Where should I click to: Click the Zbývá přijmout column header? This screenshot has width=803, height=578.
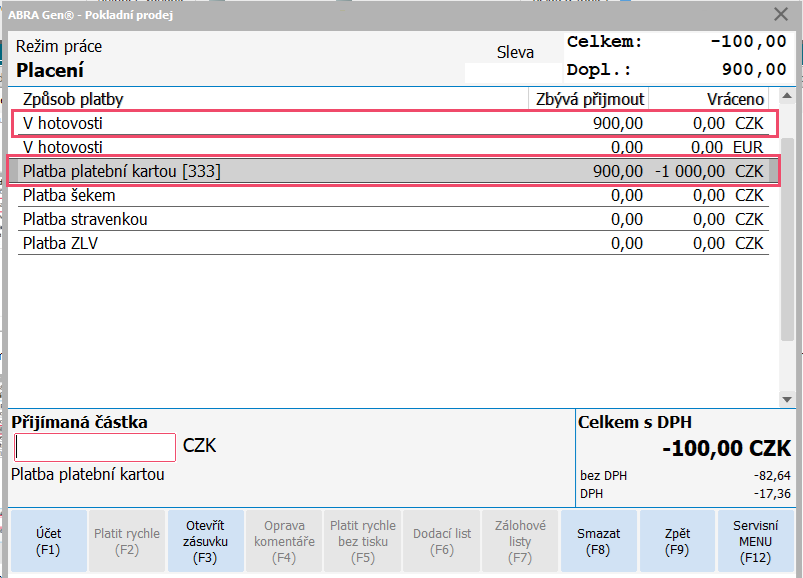[x=589, y=99]
